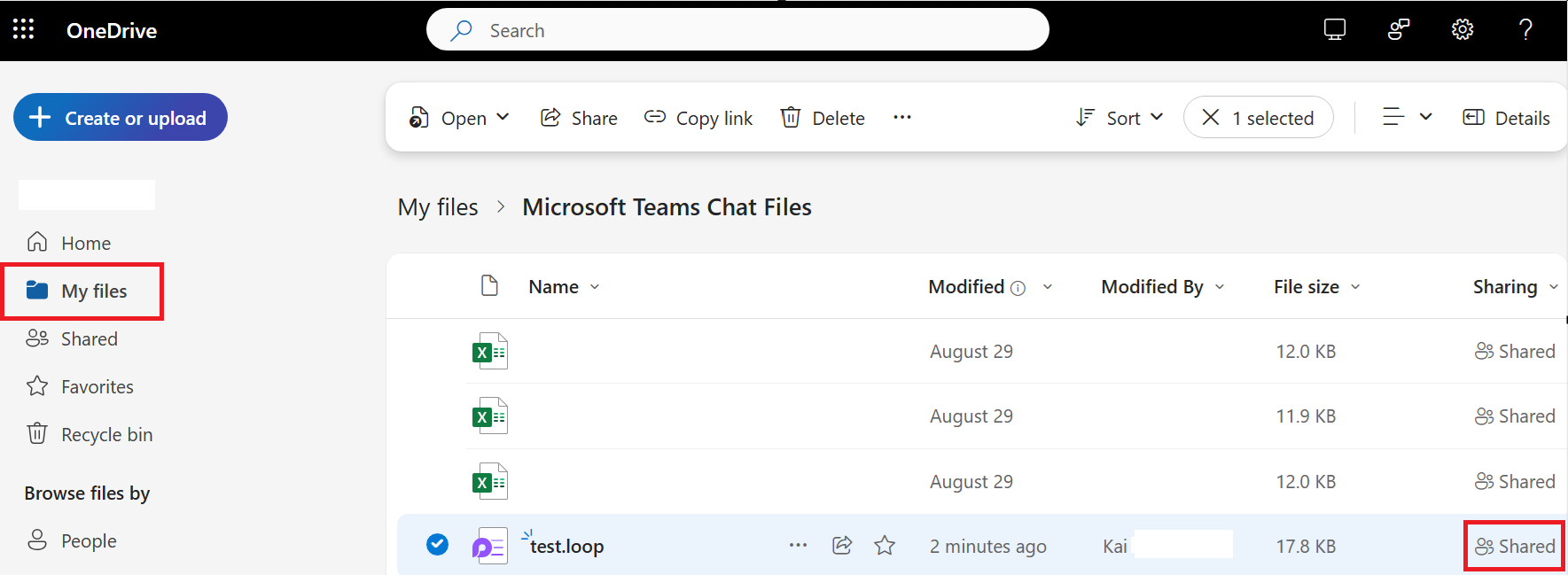
Task: Open the app launcher waffle icon
Action: 24,29
